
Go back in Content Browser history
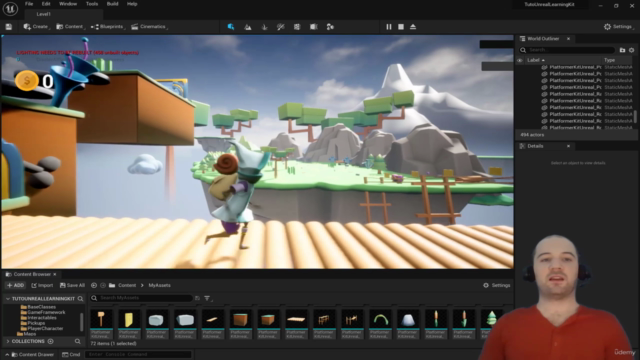tap(94, 285)
